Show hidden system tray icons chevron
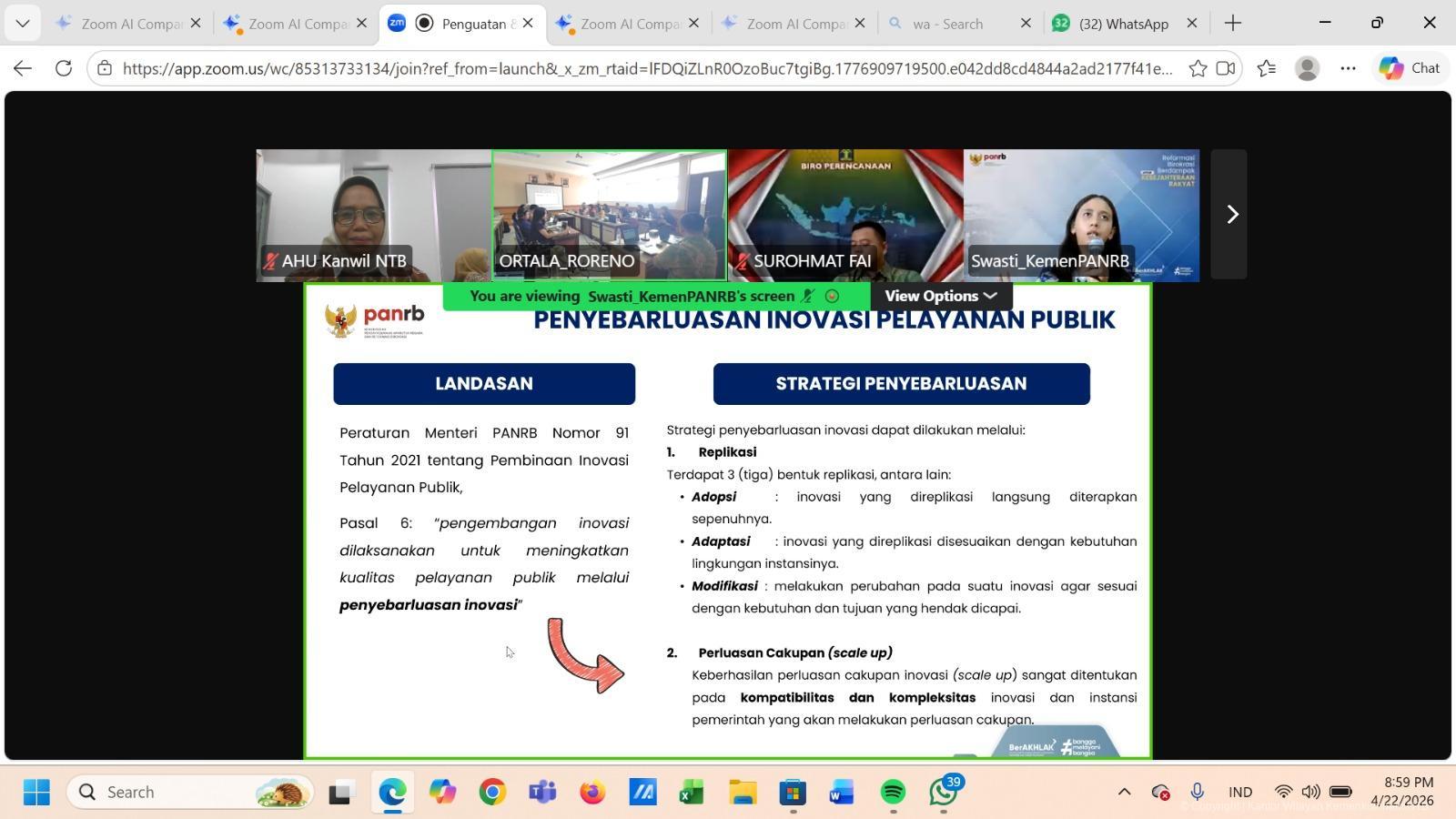 pos(1124,792)
